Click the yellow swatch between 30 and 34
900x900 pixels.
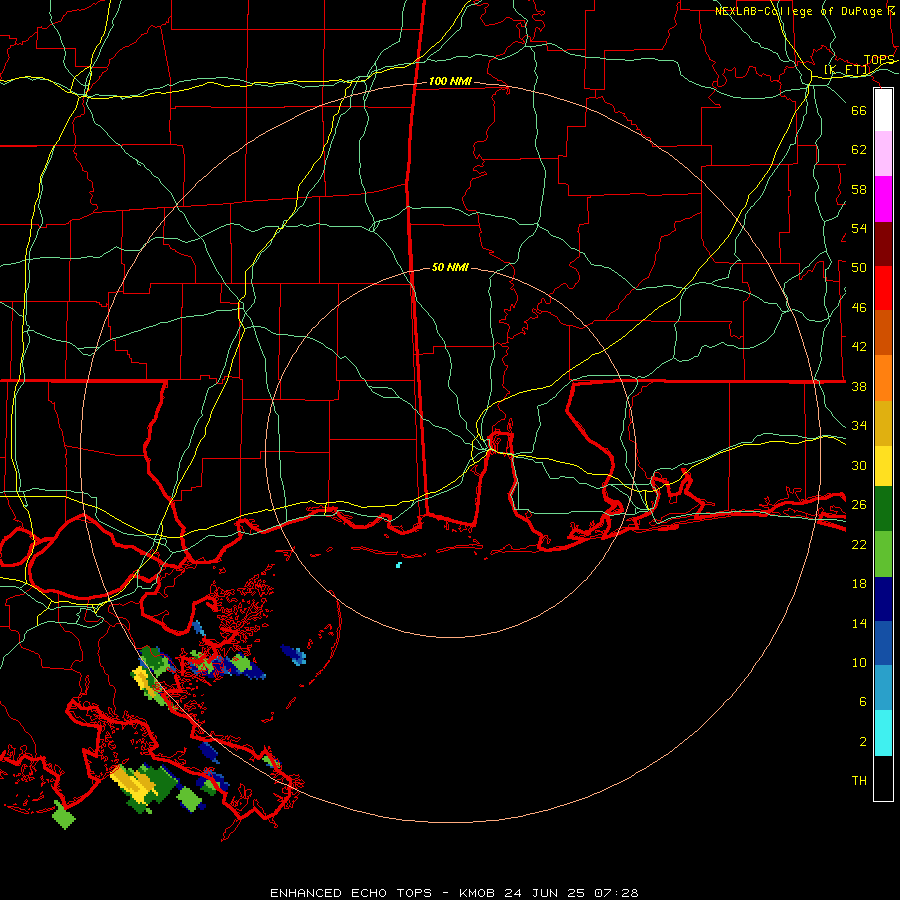[x=883, y=466]
